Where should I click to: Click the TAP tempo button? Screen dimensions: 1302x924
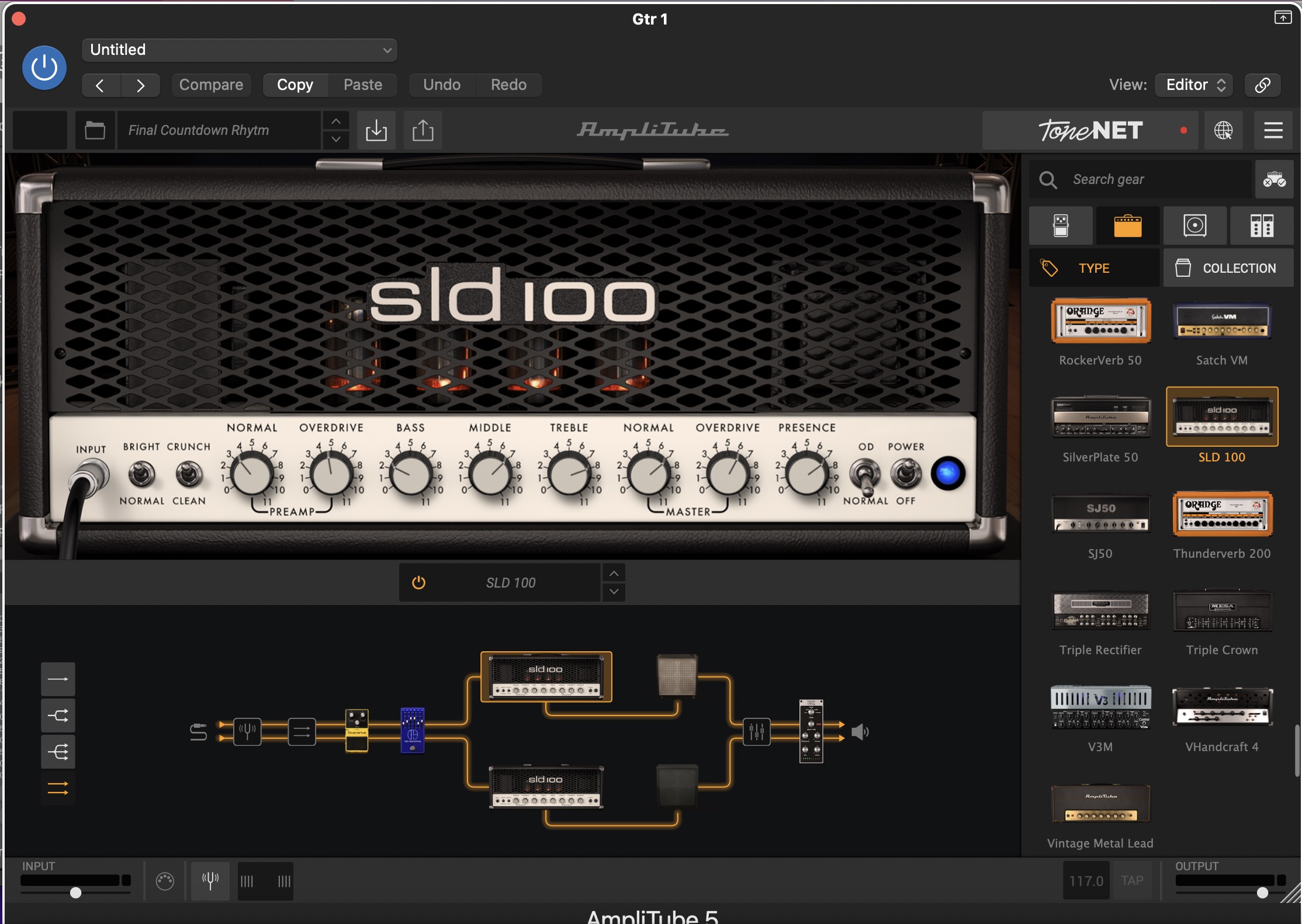click(1132, 880)
